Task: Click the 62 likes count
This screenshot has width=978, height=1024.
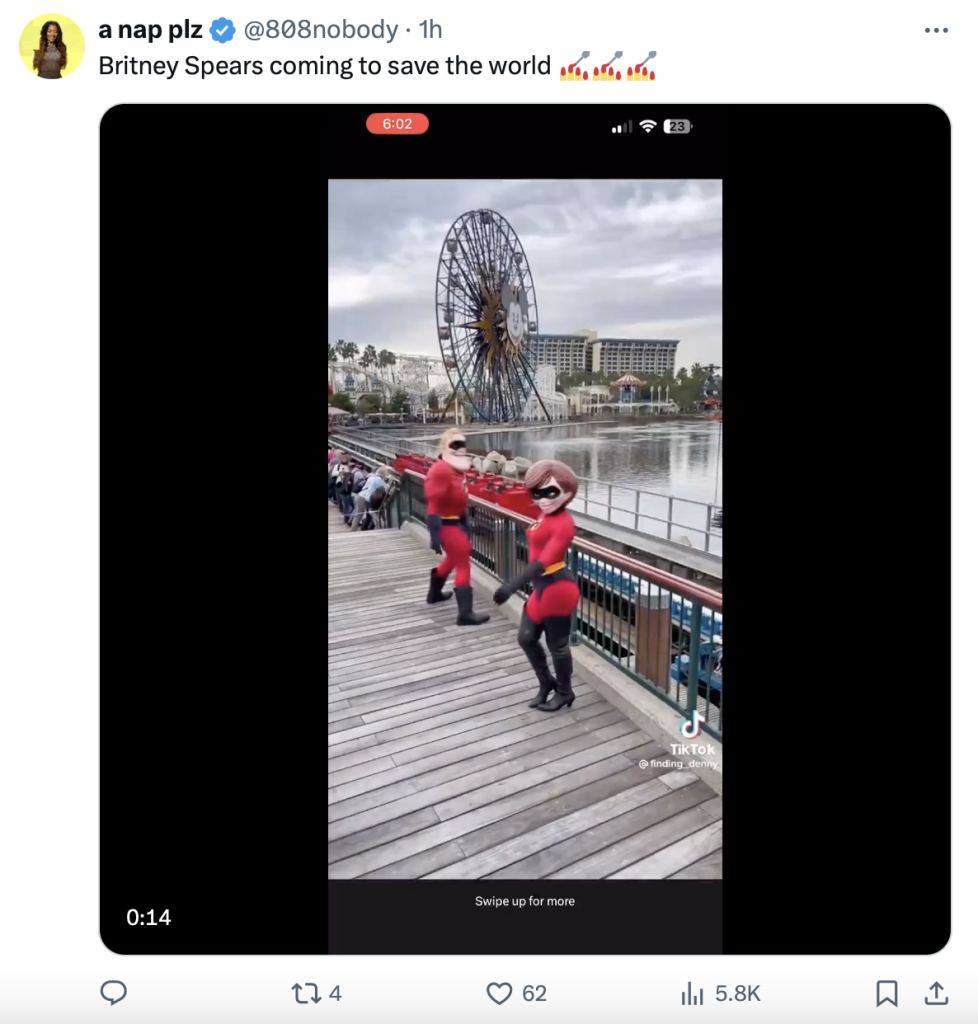Action: tap(535, 993)
